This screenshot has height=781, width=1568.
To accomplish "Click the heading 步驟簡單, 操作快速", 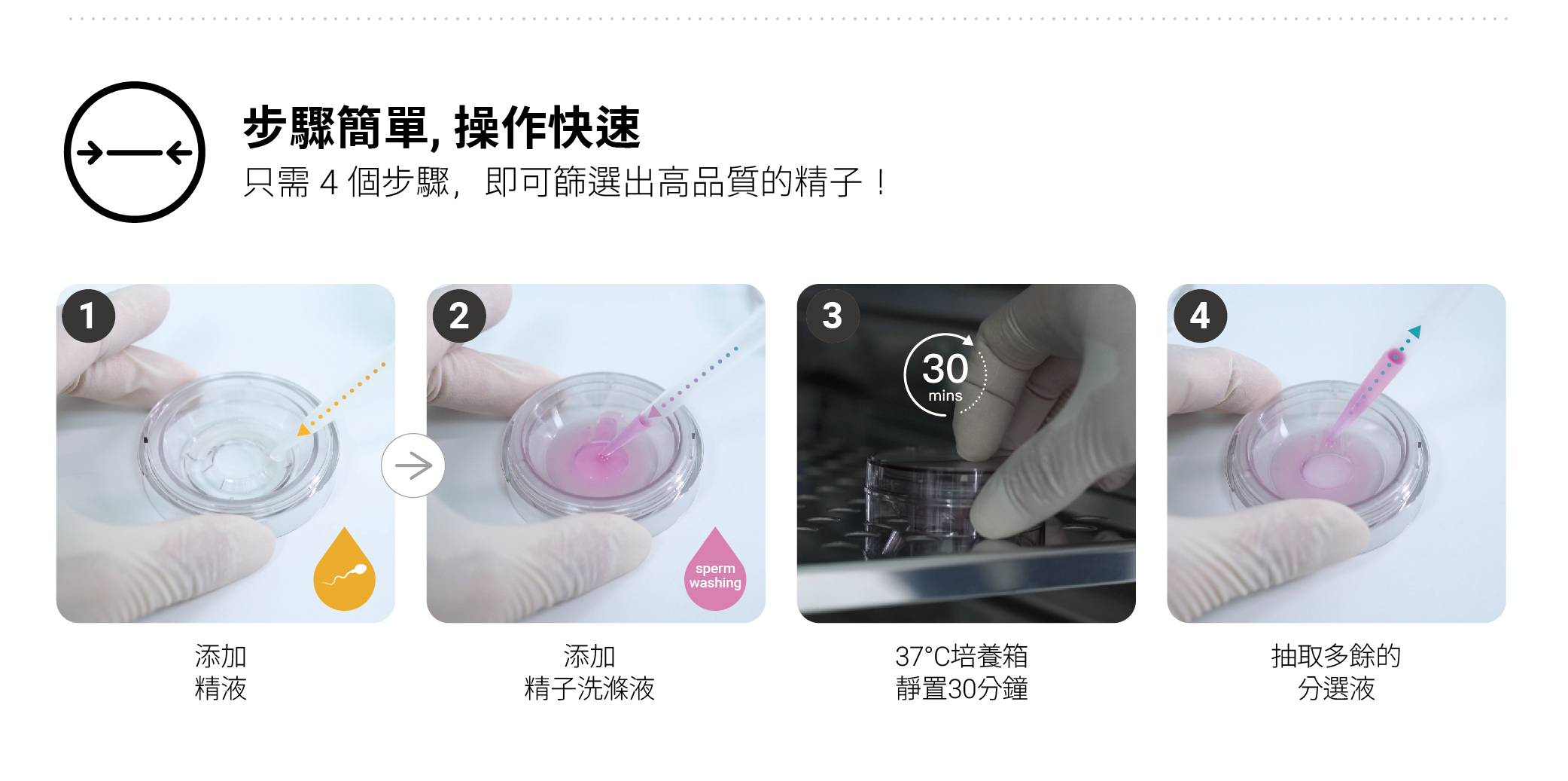I will pyautogui.click(x=442, y=127).
